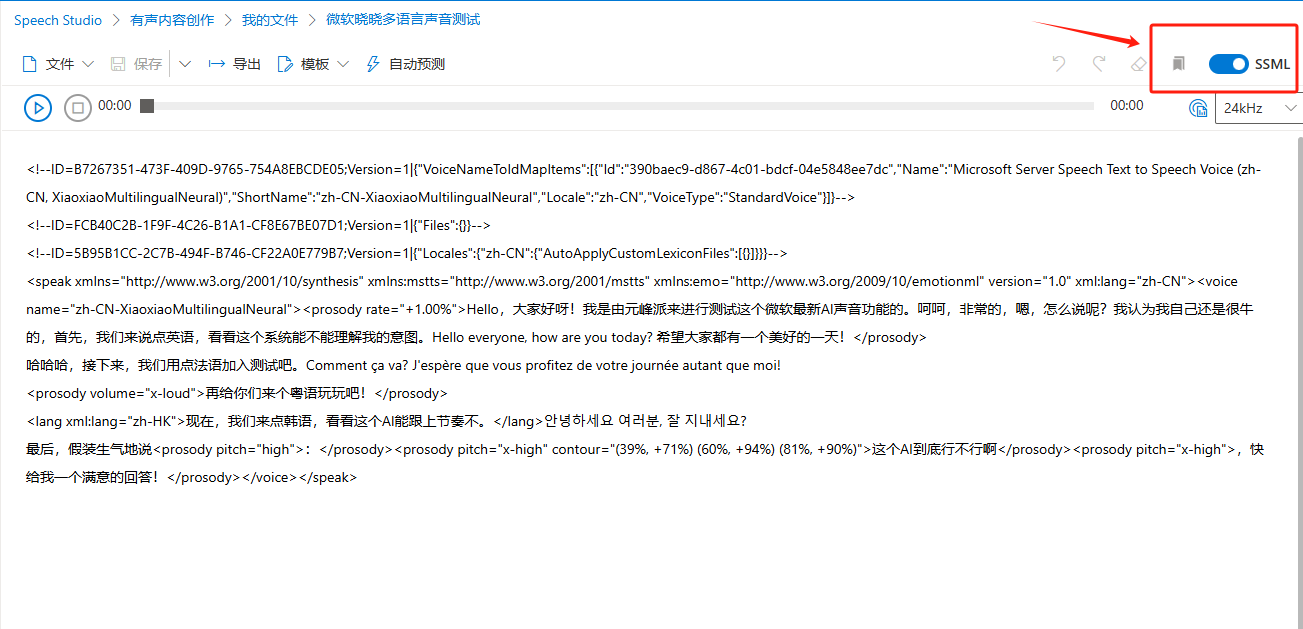
Task: Click the 导出 export button
Action: coord(234,64)
